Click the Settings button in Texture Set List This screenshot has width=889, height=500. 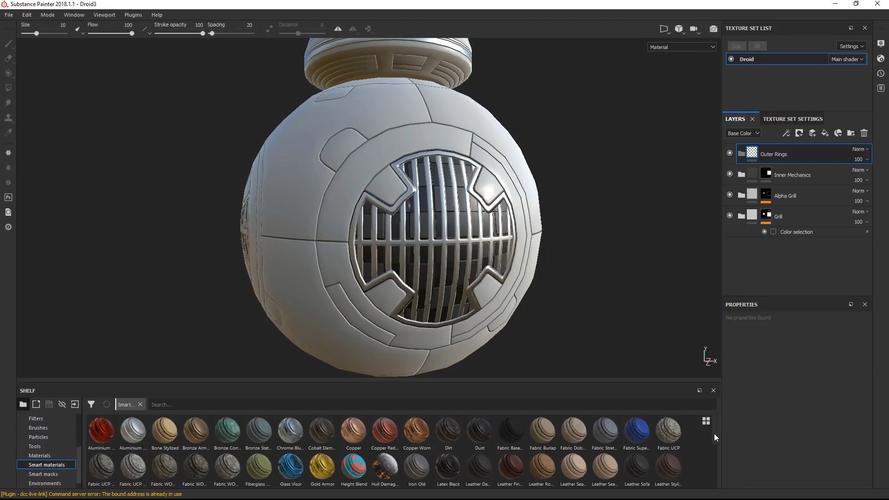[x=851, y=46]
